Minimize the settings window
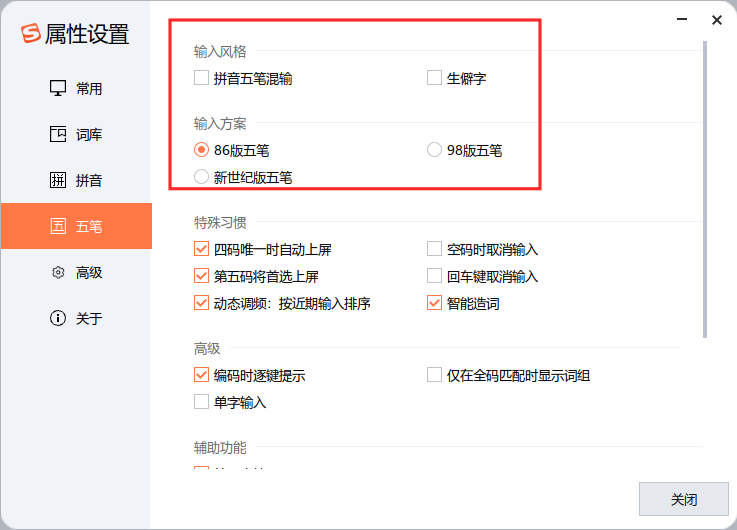 click(682, 19)
